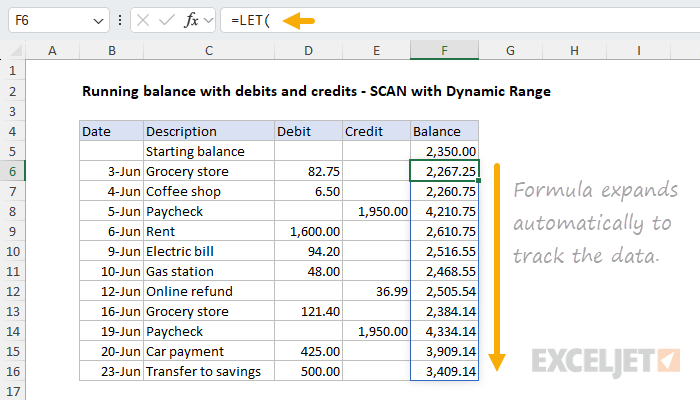This screenshot has height=400, width=700.
Task: Select row 4 header
Action: tap(12, 131)
